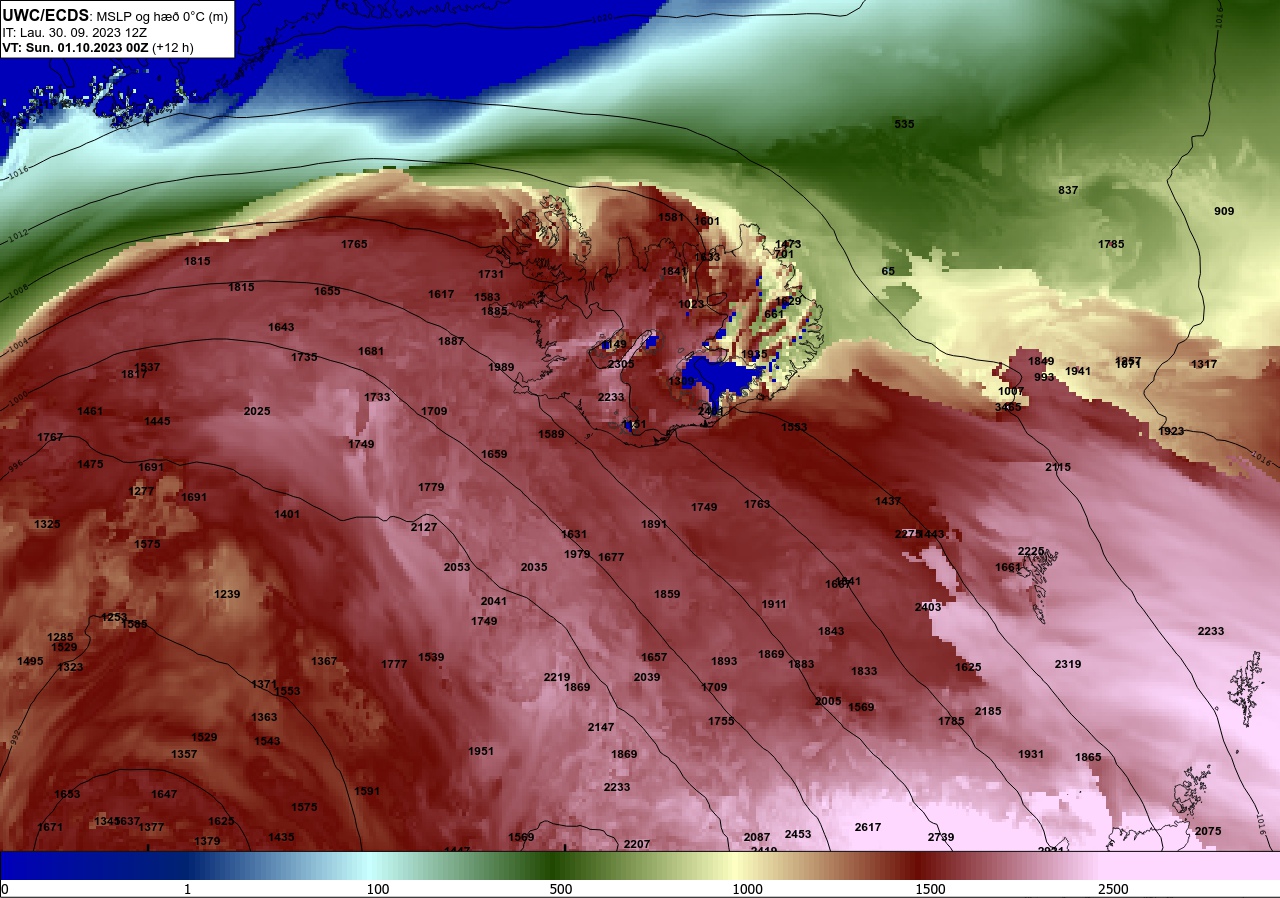Click the map value 1445
The image size is (1280, 898).
(157, 421)
